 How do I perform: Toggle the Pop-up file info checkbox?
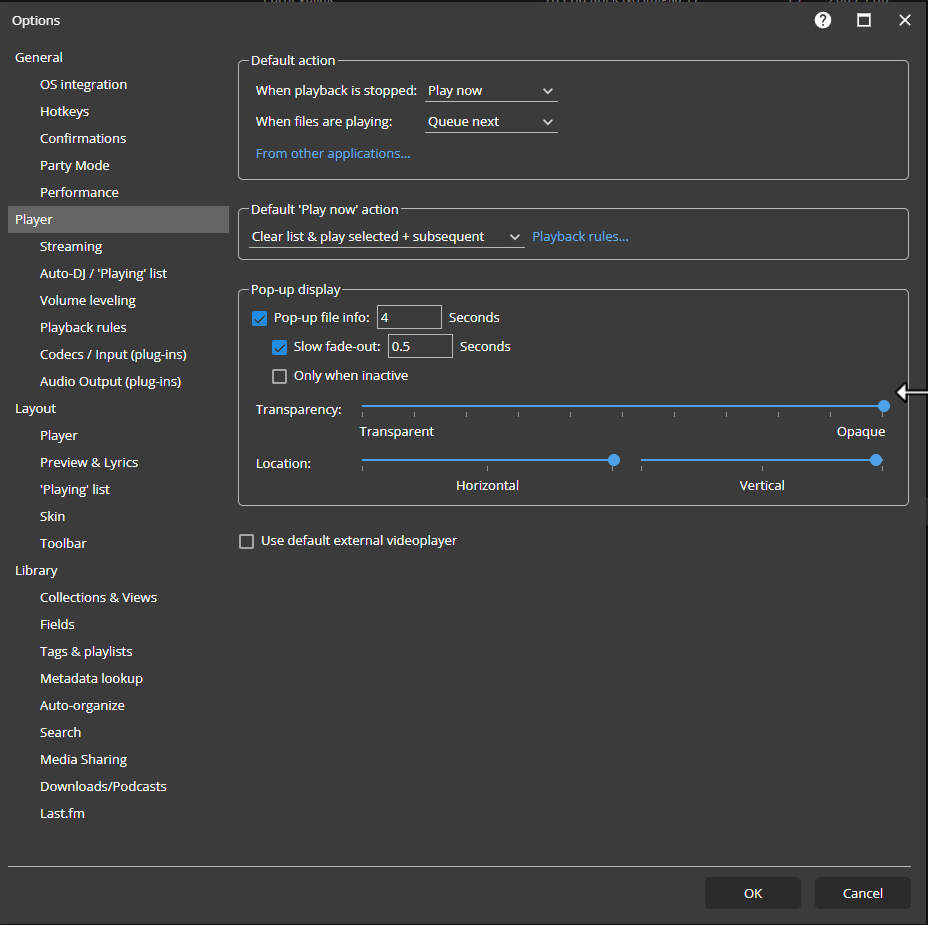click(x=260, y=318)
